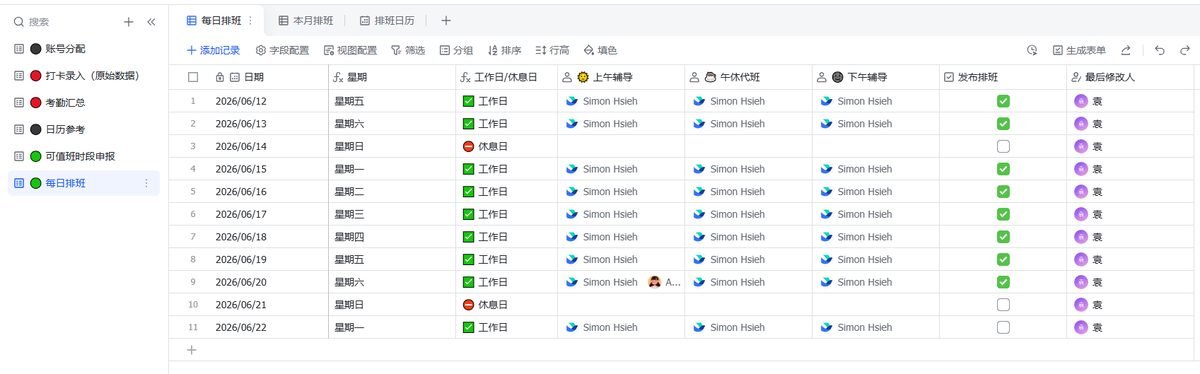The image size is (1200, 374).
Task: Adjust 行高 row height
Action: coord(552,50)
